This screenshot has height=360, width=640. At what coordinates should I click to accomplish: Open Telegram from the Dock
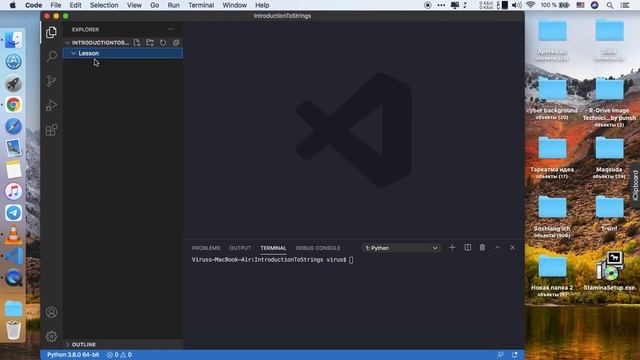tap(13, 213)
